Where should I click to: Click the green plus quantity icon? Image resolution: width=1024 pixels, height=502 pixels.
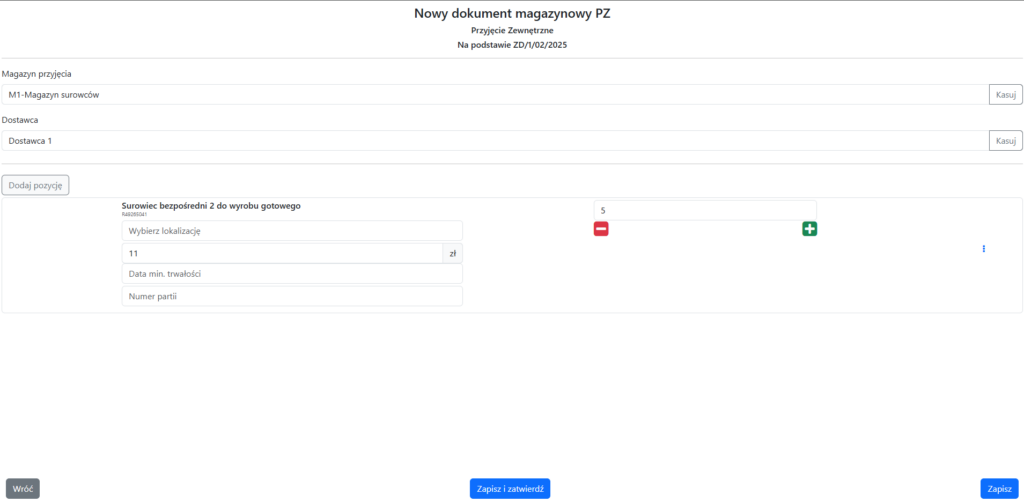(x=809, y=229)
